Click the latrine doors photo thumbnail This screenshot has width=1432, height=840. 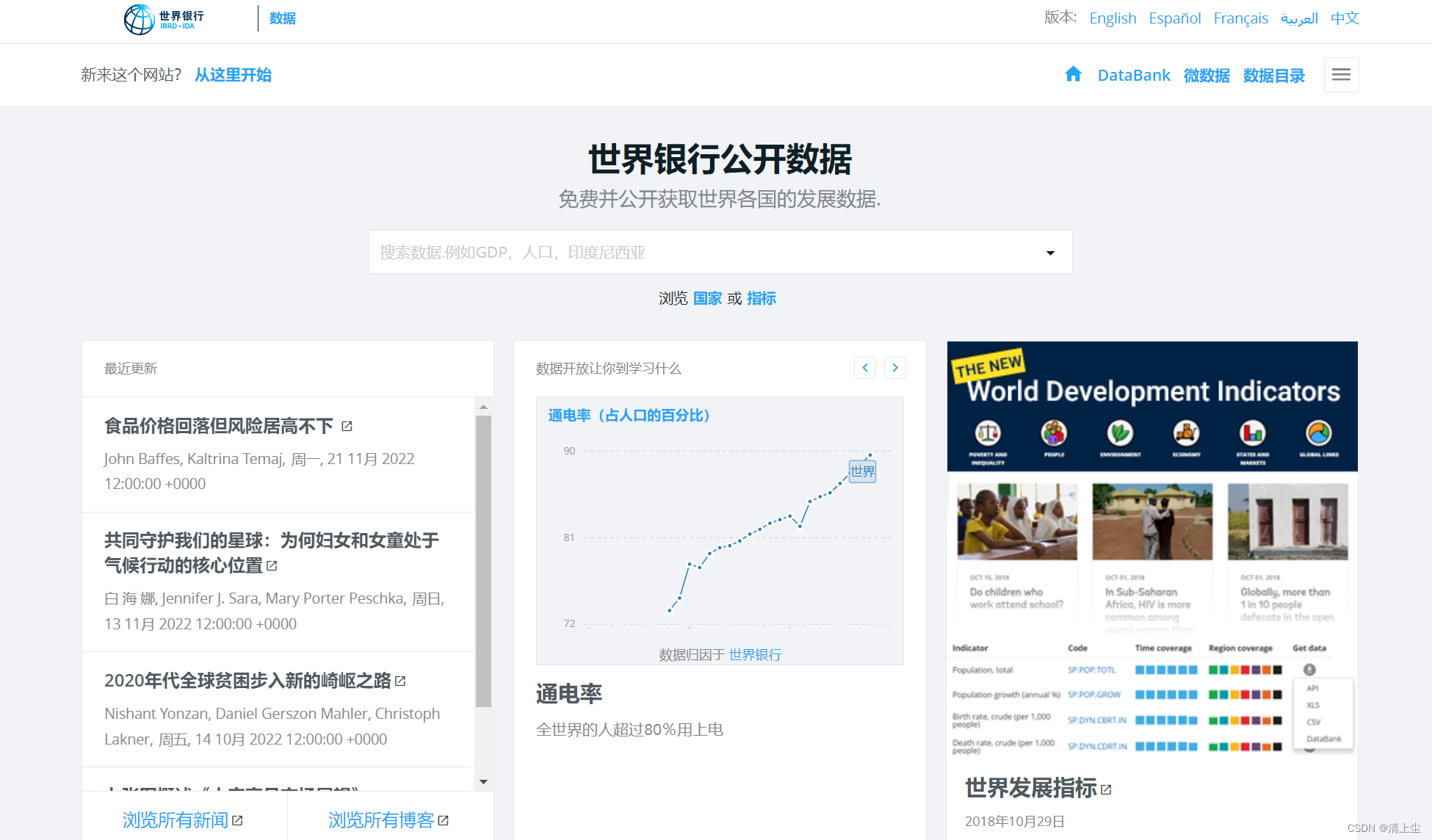[x=1288, y=521]
